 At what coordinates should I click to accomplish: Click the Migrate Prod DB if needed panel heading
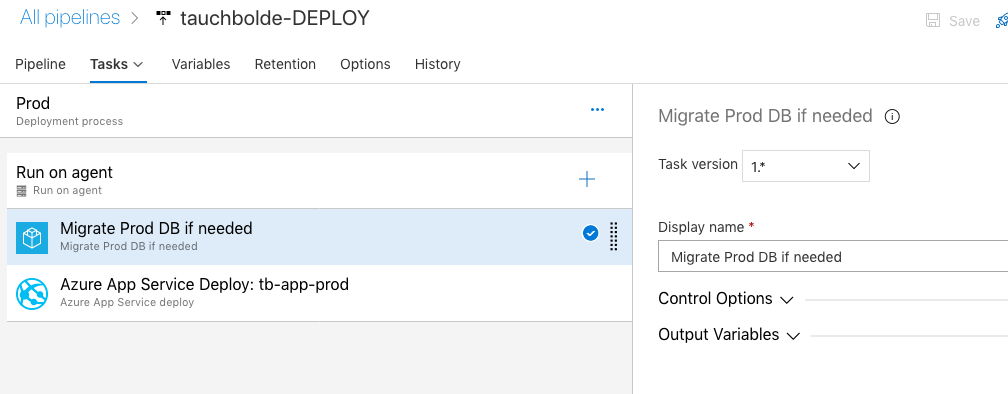tap(765, 116)
